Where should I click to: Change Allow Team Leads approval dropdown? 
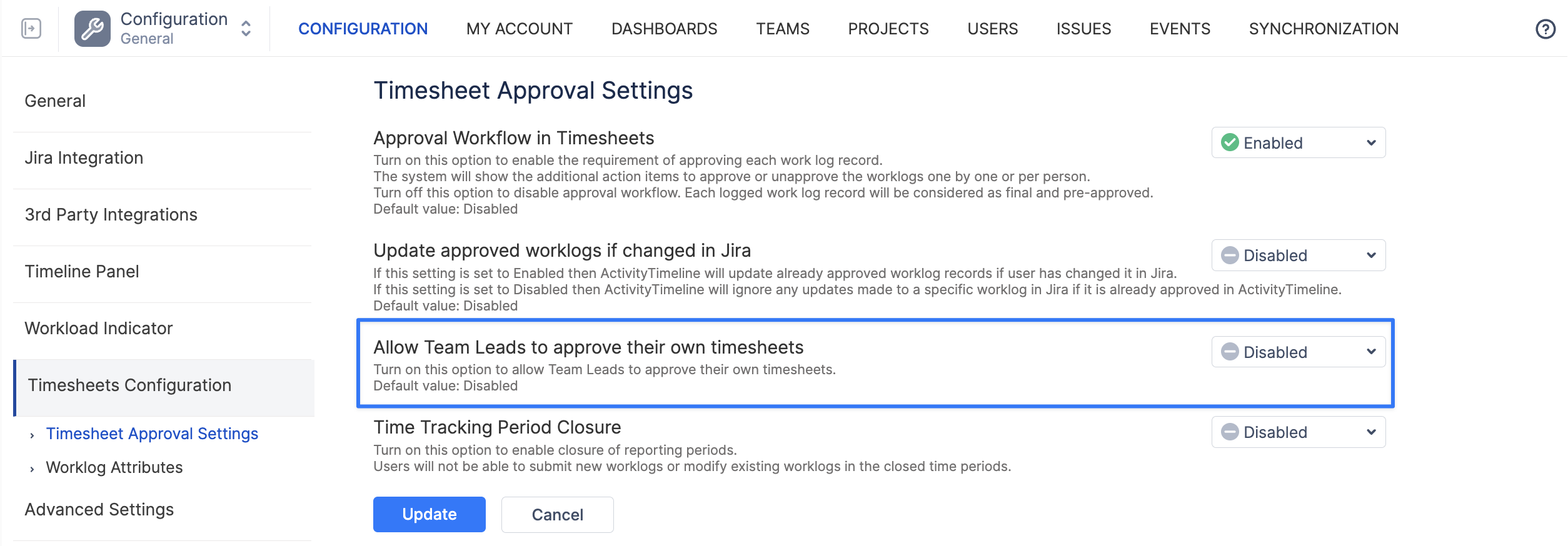pyautogui.click(x=1298, y=352)
